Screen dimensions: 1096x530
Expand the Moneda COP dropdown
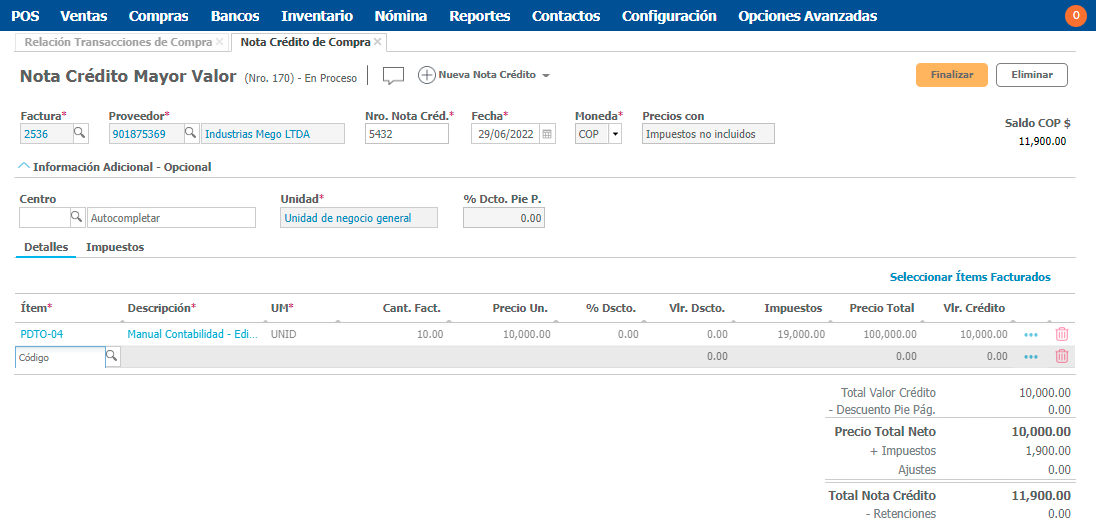coord(614,134)
